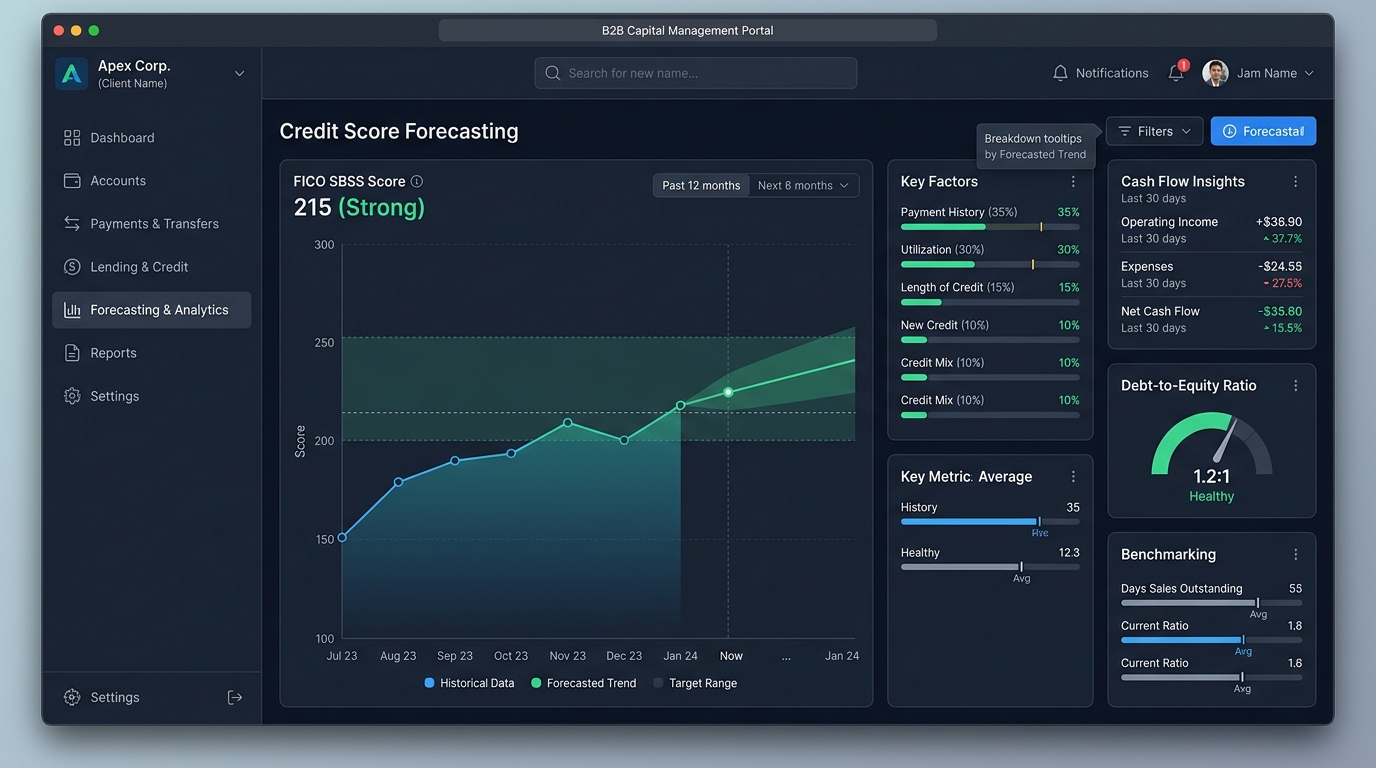Click the Healthy metric bar
Viewport: 1376px width, 768px height.
[990, 567]
